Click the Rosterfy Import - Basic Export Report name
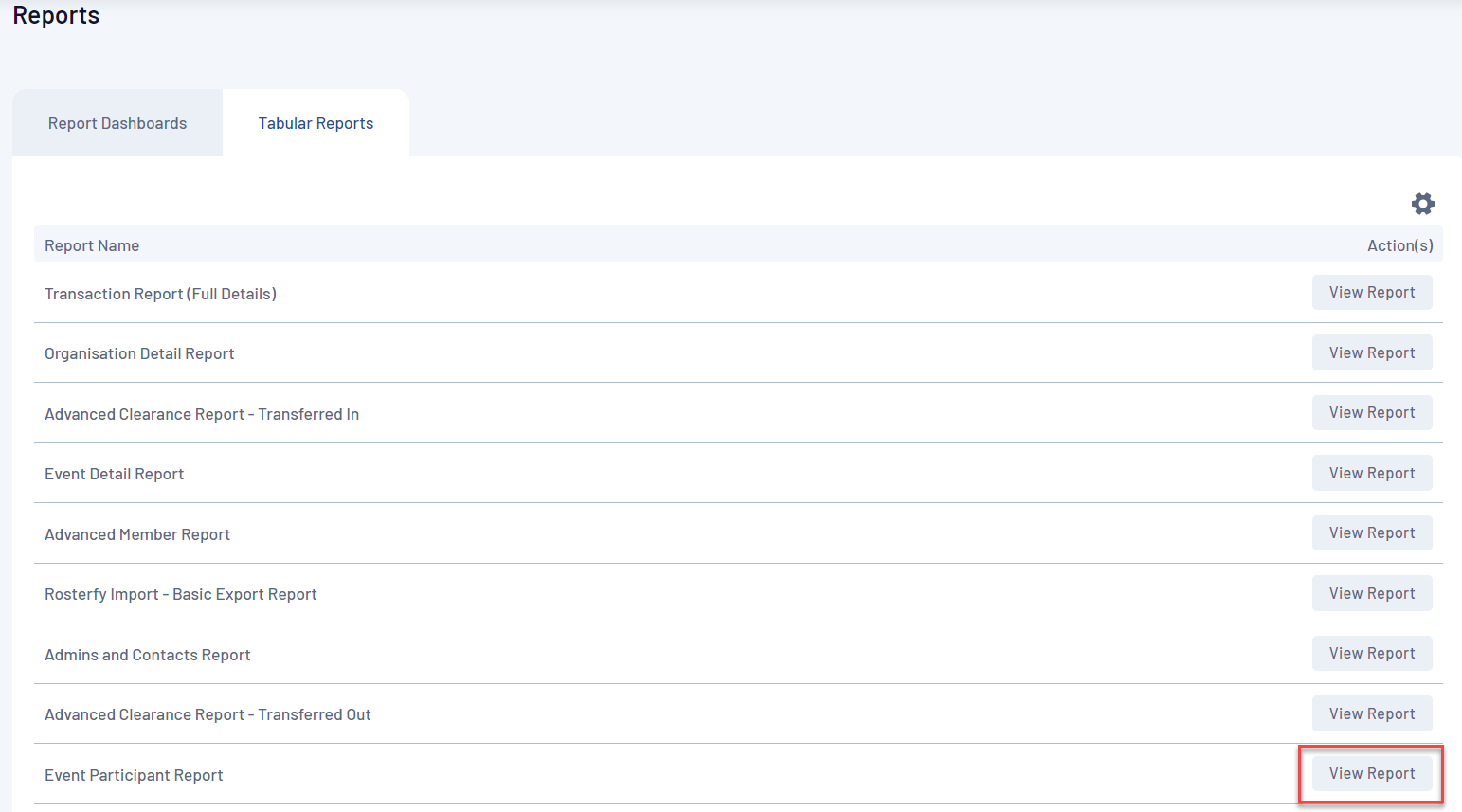 (x=181, y=594)
